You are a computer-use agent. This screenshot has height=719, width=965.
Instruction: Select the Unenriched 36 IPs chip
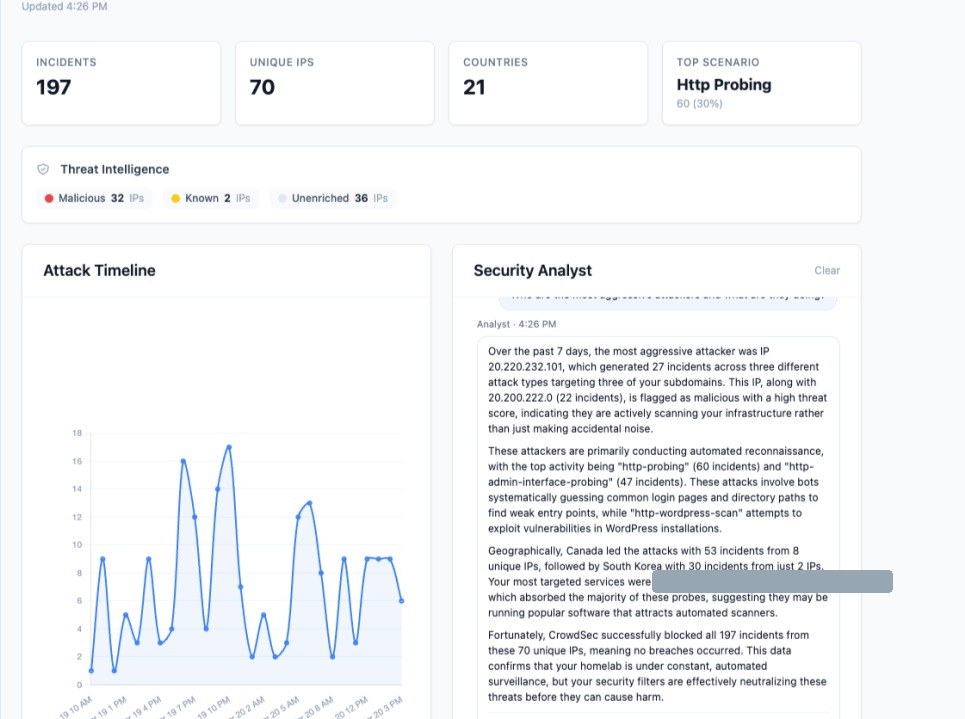tap(333, 198)
